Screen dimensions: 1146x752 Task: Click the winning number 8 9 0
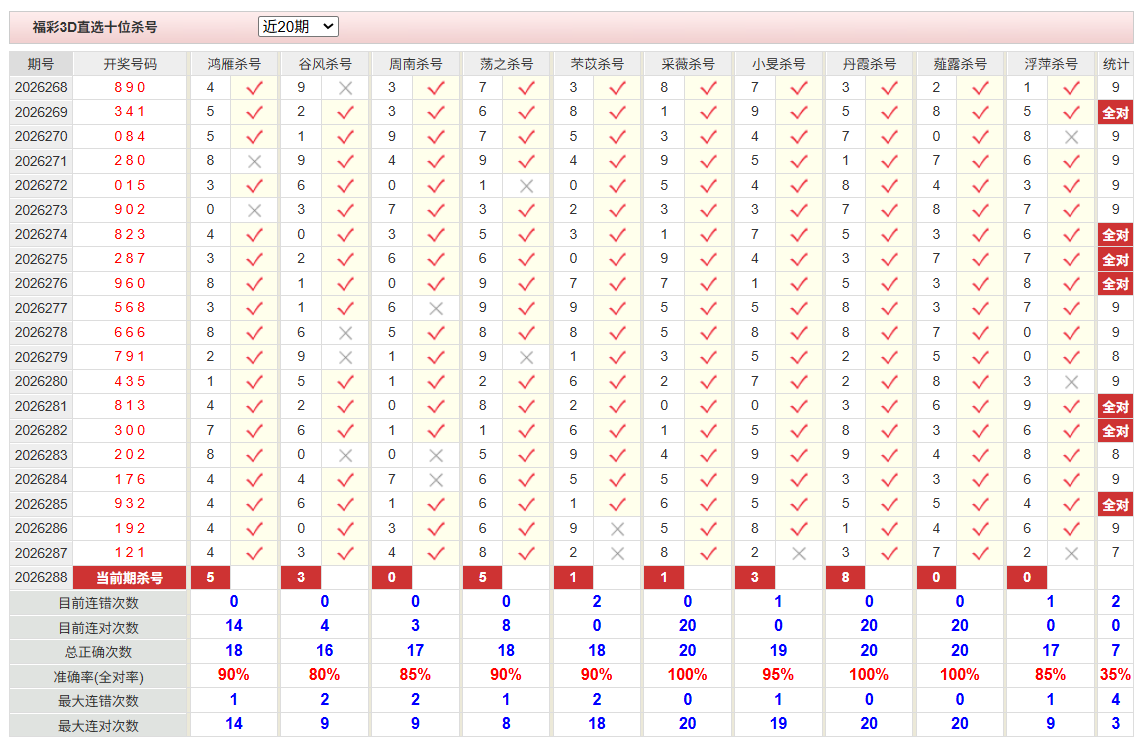(x=130, y=88)
